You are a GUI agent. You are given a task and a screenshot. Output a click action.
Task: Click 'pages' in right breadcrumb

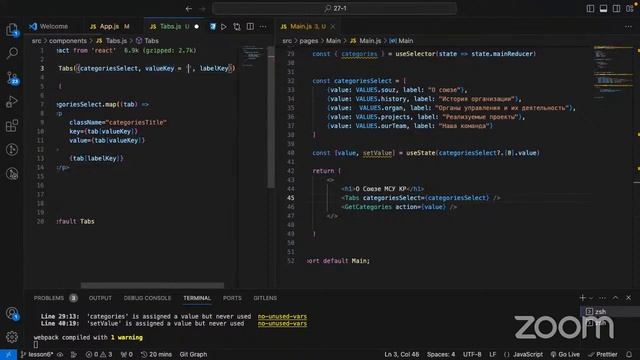309,41
